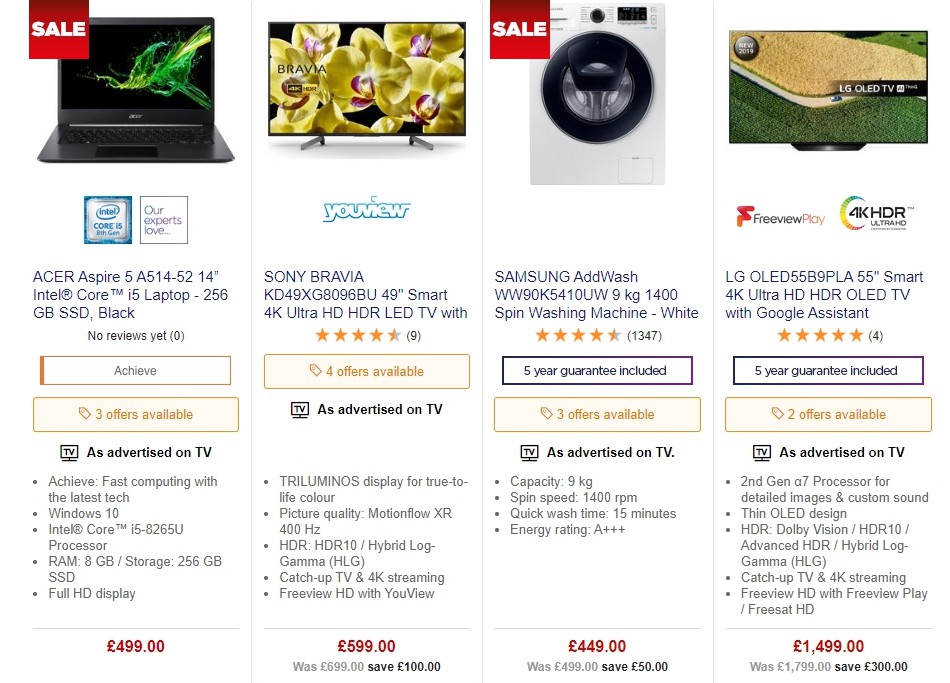
Task: Expand "3 offers available" for Acer laptop
Action: (135, 414)
